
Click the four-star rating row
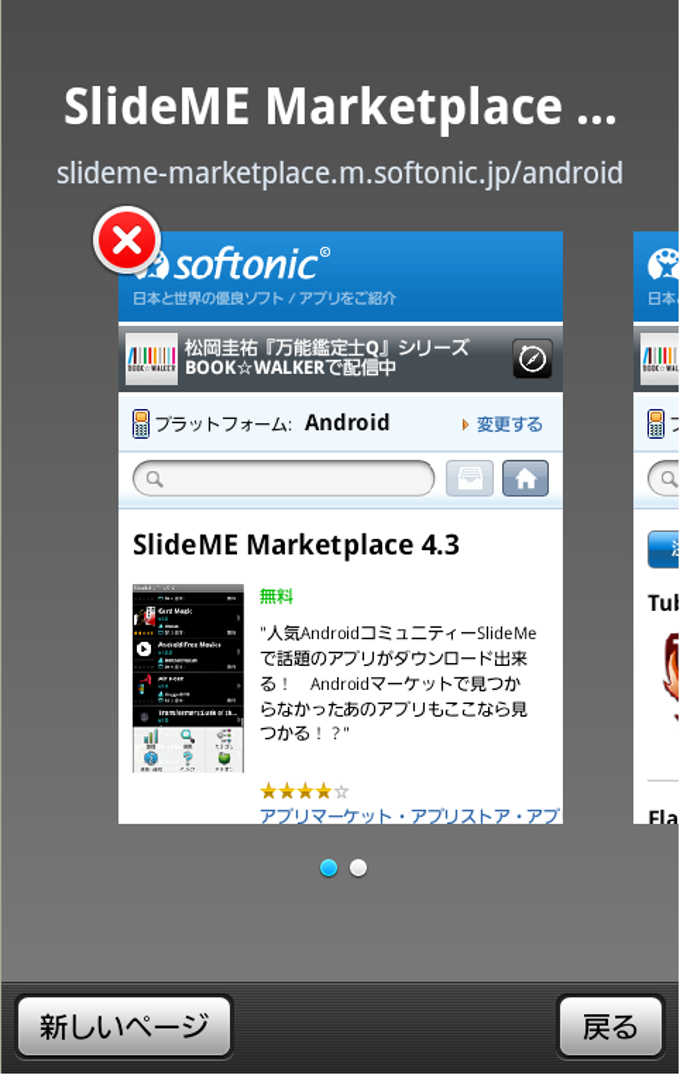coord(304,792)
